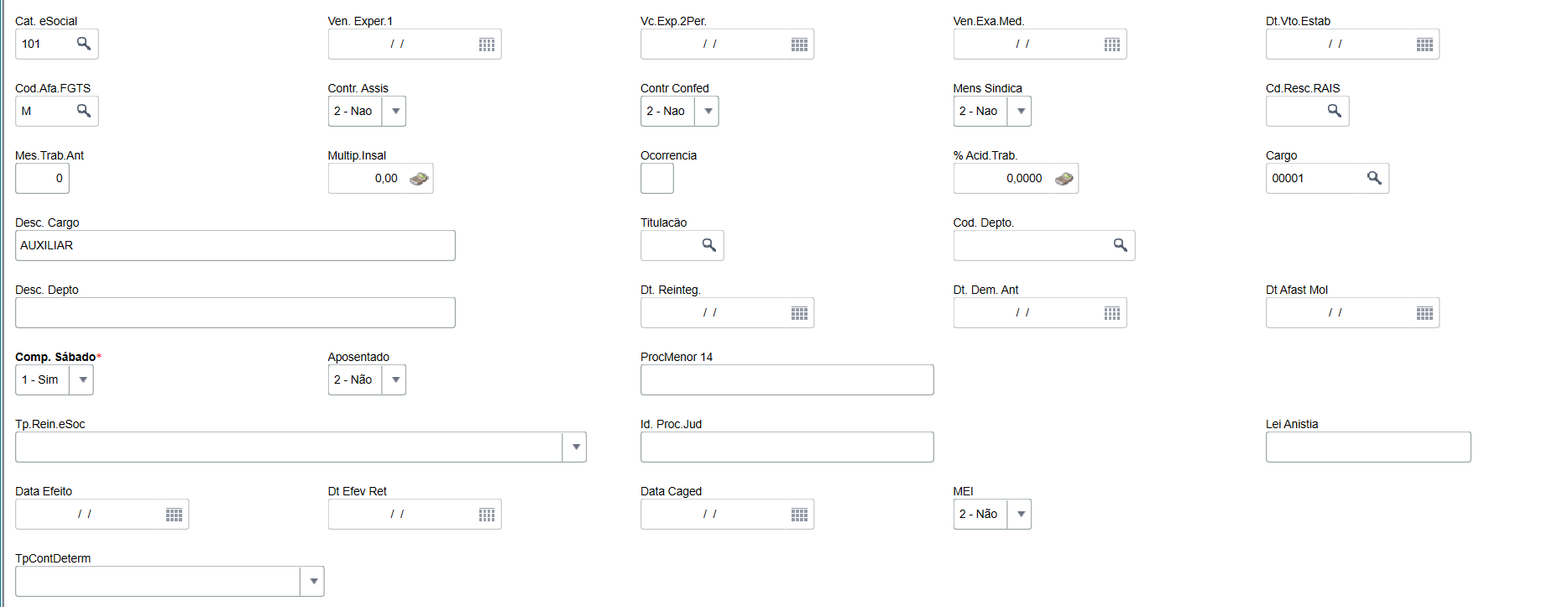Viewport: 1568px width, 607px height.
Task: Open the MEI dropdown list
Action: point(1021,514)
